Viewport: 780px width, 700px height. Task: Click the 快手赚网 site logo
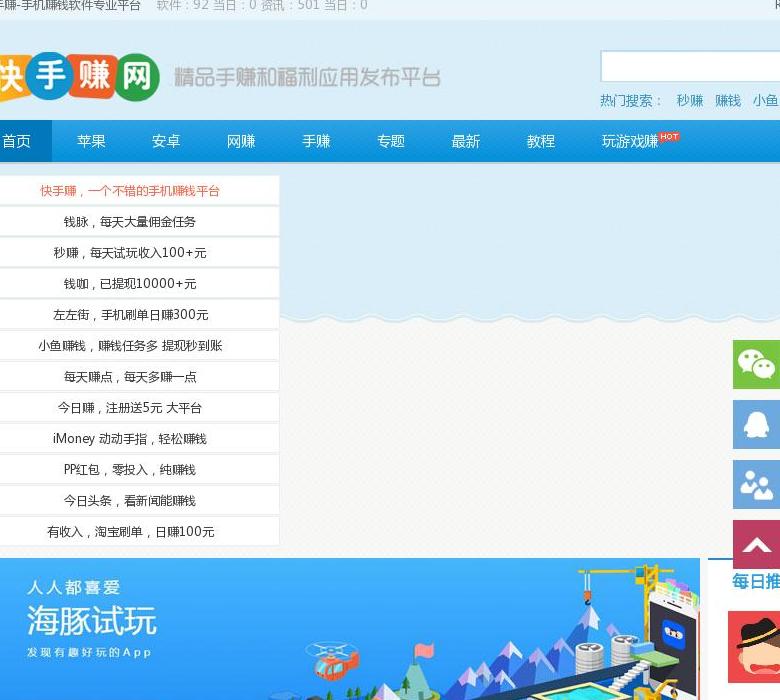click(79, 77)
